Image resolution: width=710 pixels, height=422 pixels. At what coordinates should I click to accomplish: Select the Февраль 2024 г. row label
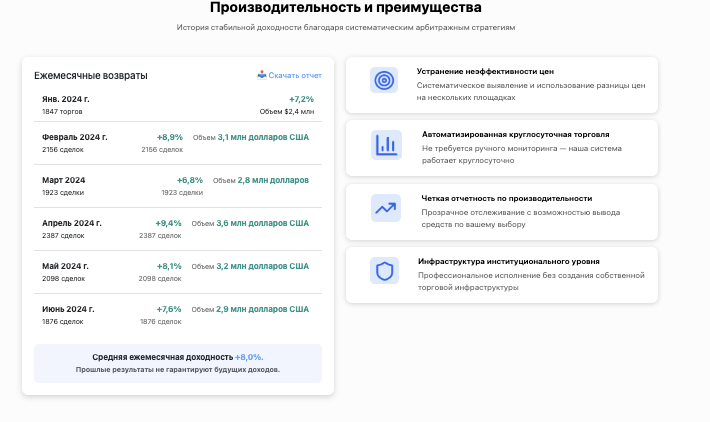[x=75, y=137]
